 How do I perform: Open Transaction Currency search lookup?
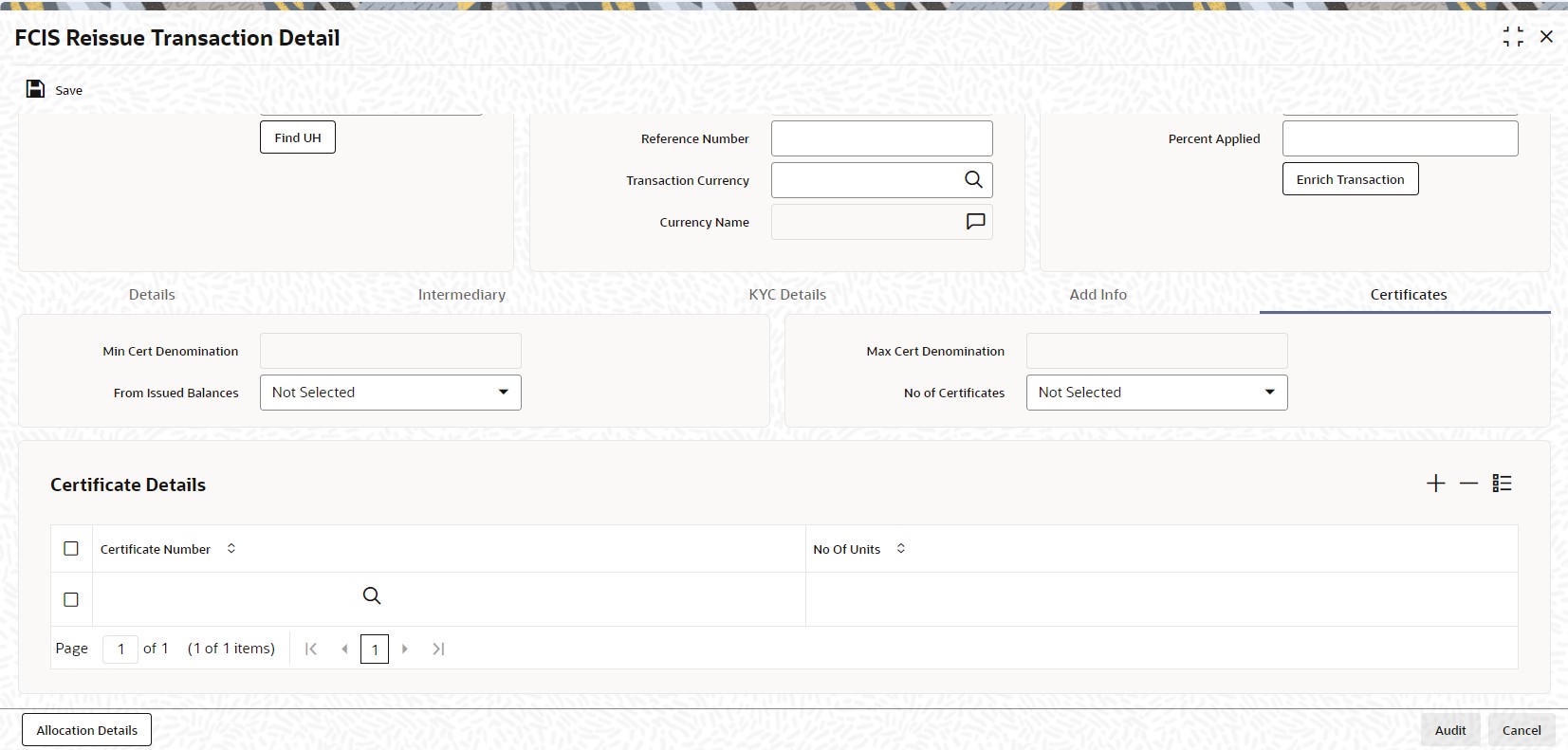pyautogui.click(x=973, y=180)
